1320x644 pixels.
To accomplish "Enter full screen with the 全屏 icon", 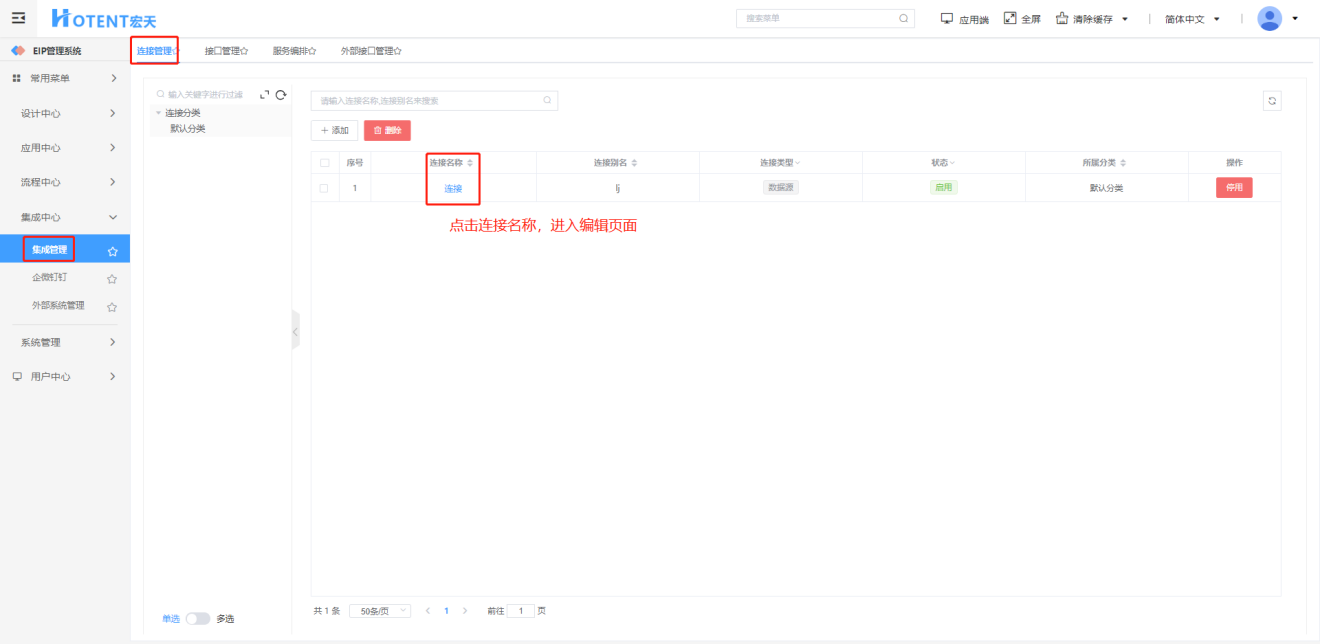I will pos(1009,18).
